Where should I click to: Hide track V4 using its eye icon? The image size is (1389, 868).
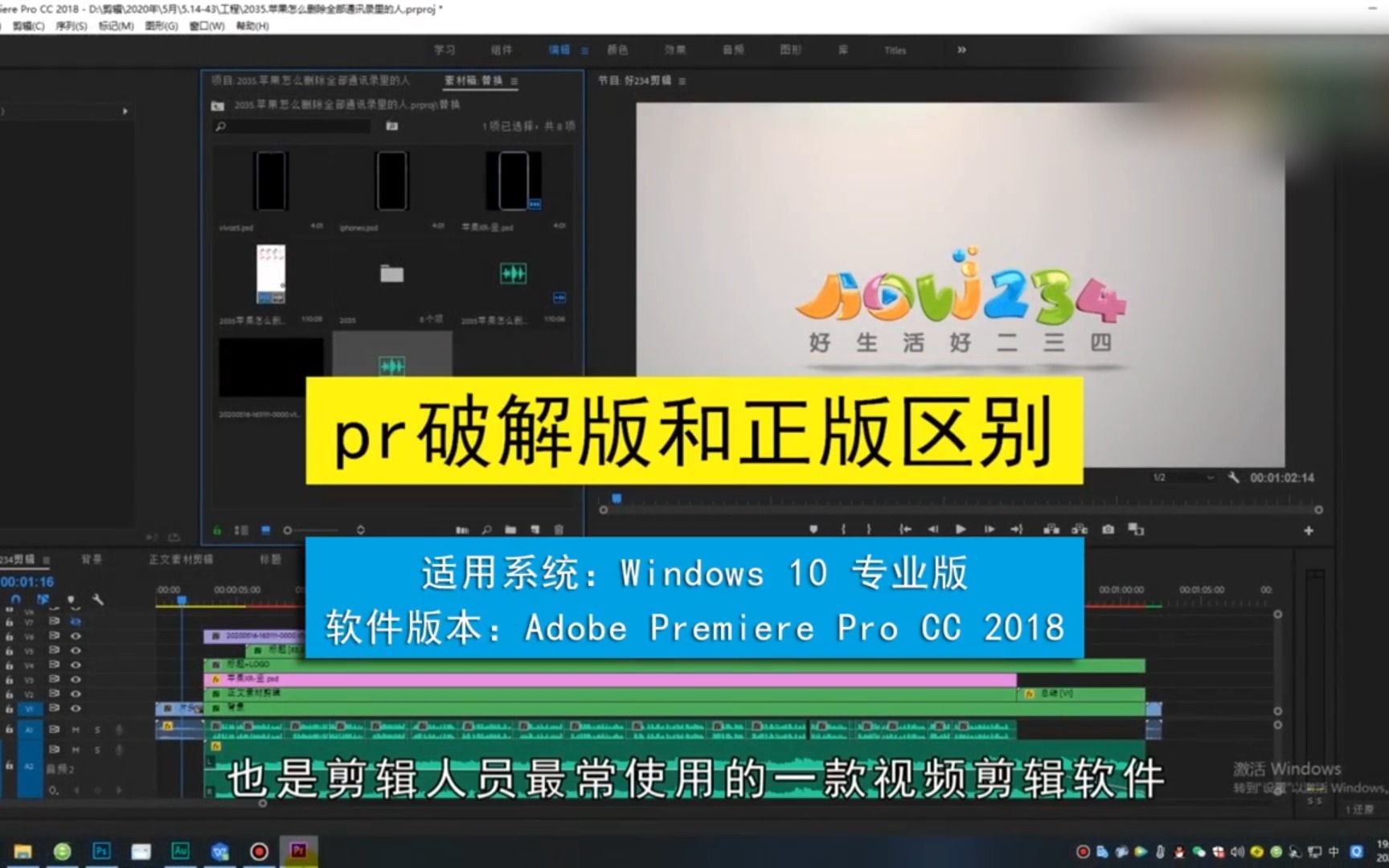coord(76,665)
